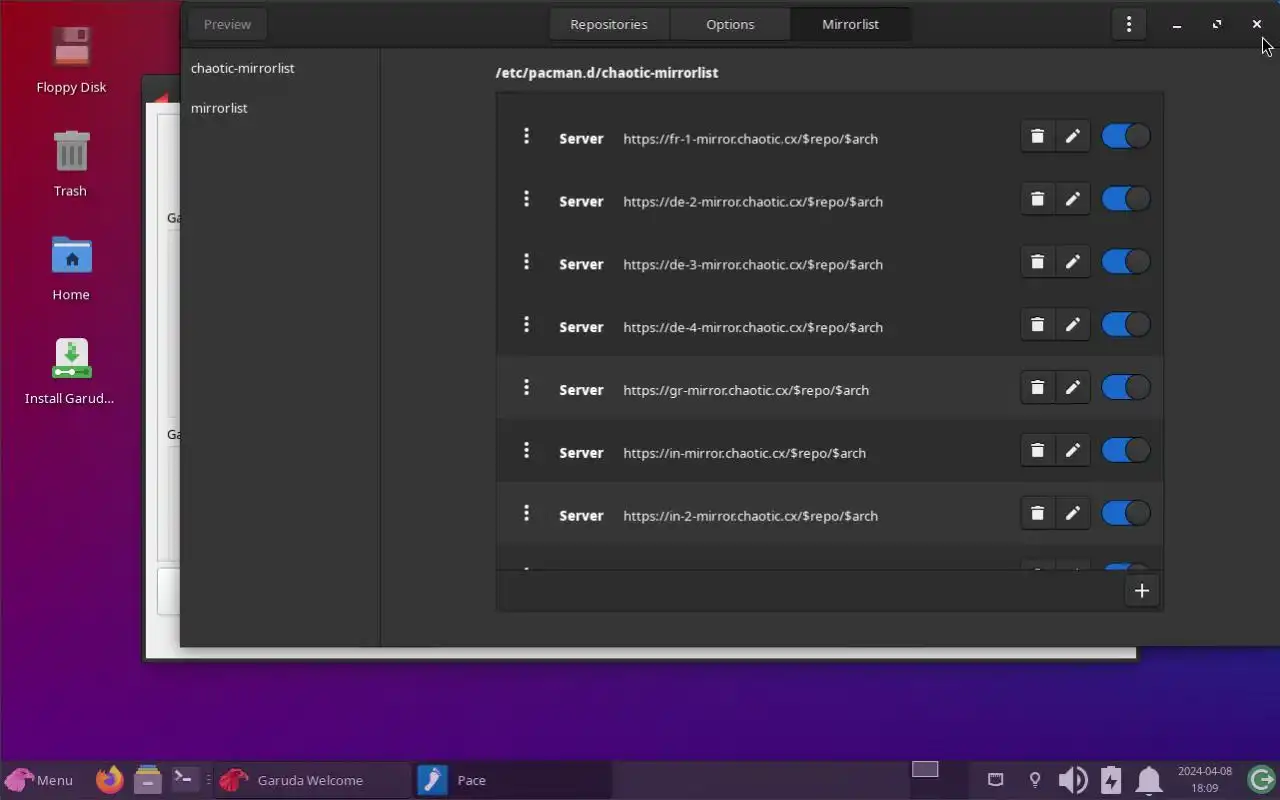Open the Floppy Disk desktop icon

71,60
